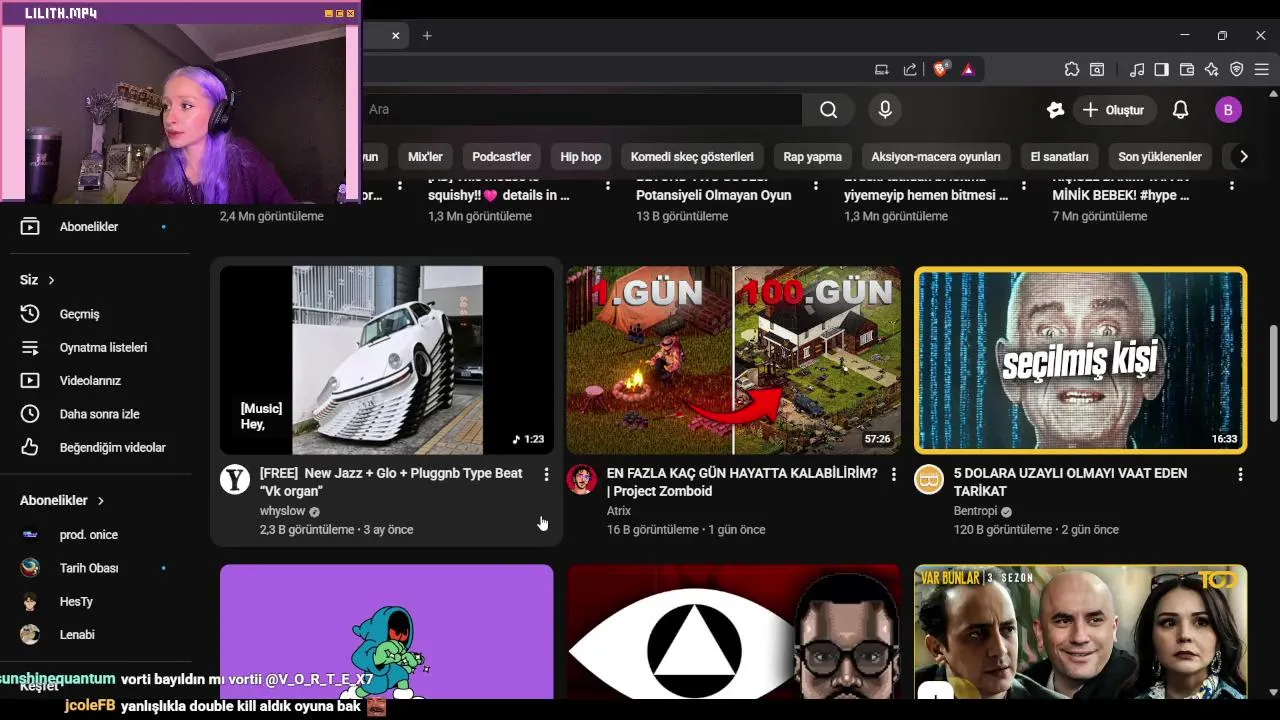Select the Hip hop chip

581,156
